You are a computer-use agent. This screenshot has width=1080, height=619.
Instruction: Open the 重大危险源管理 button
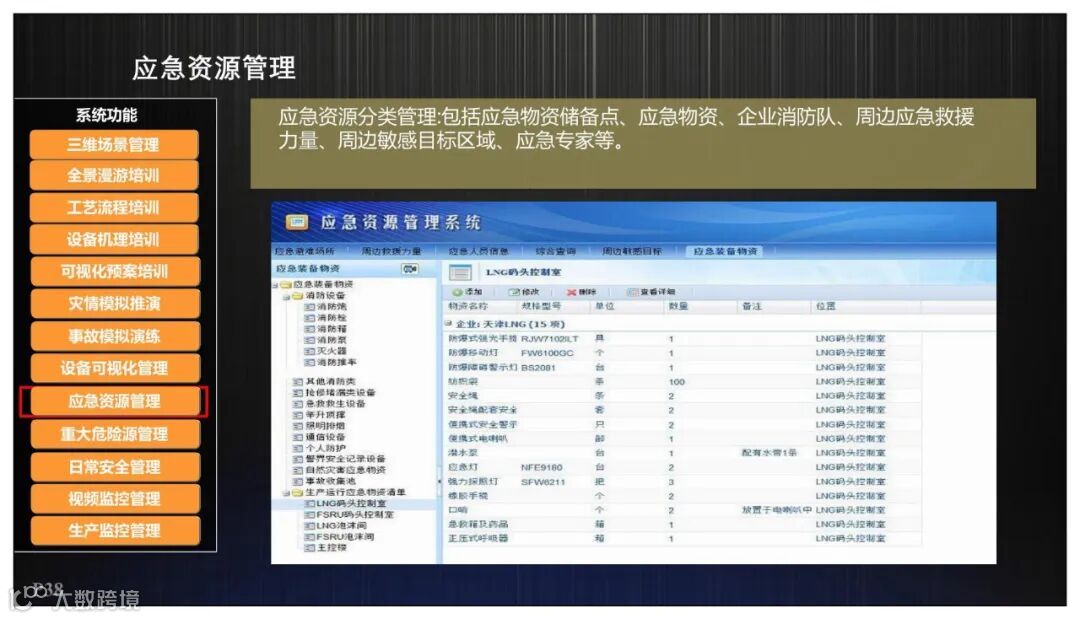(x=114, y=434)
